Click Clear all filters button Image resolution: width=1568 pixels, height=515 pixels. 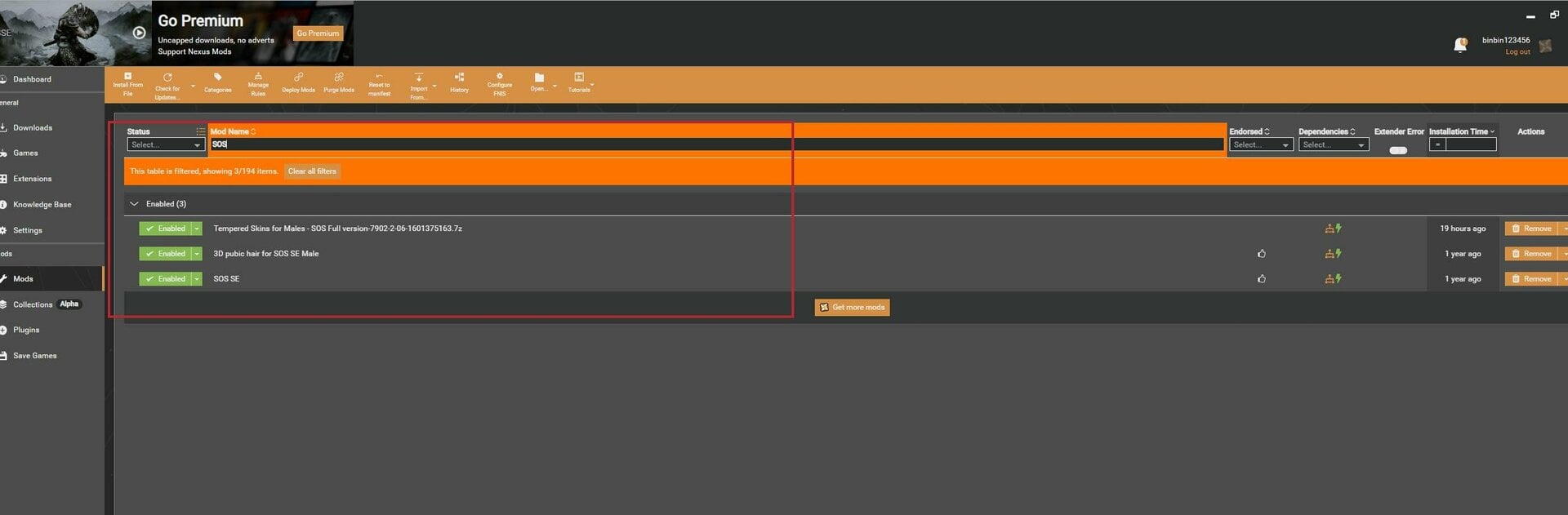pos(312,171)
